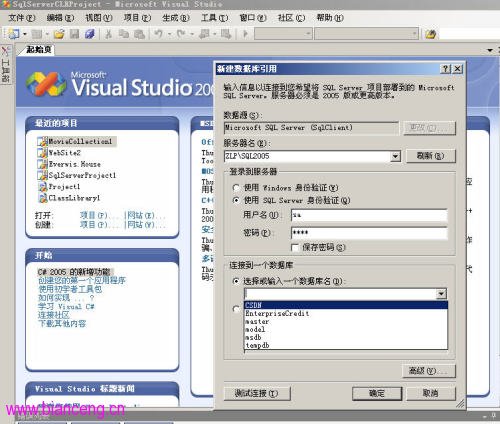This screenshot has height=424, width=500.
Task: Click the Add New Item toolbar icon
Action: pyautogui.click(x=37, y=34)
